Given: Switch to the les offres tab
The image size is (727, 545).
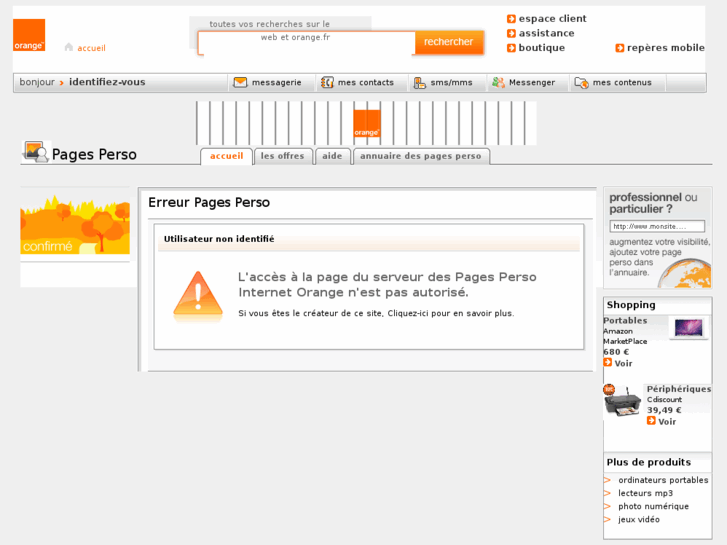Looking at the screenshot, I should coord(282,156).
